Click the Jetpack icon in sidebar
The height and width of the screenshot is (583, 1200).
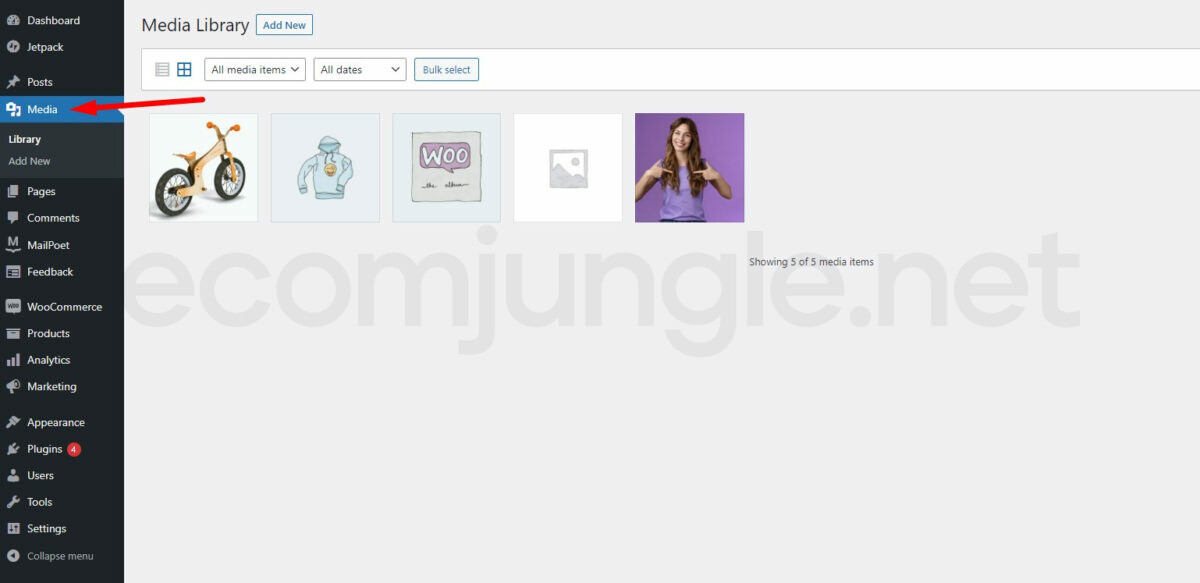pos(13,47)
